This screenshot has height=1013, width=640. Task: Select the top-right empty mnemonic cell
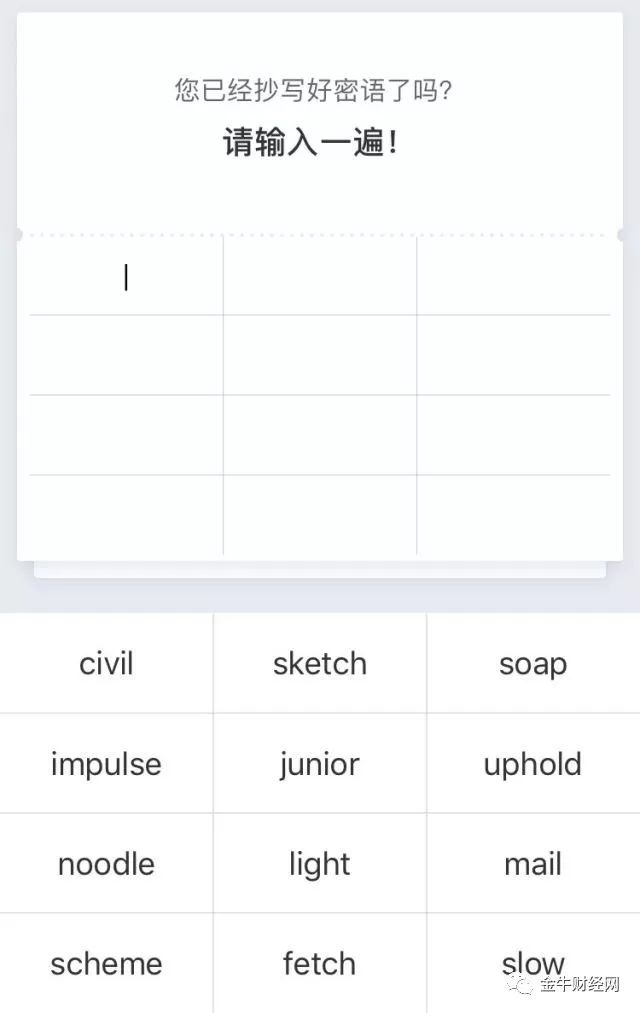[513, 277]
